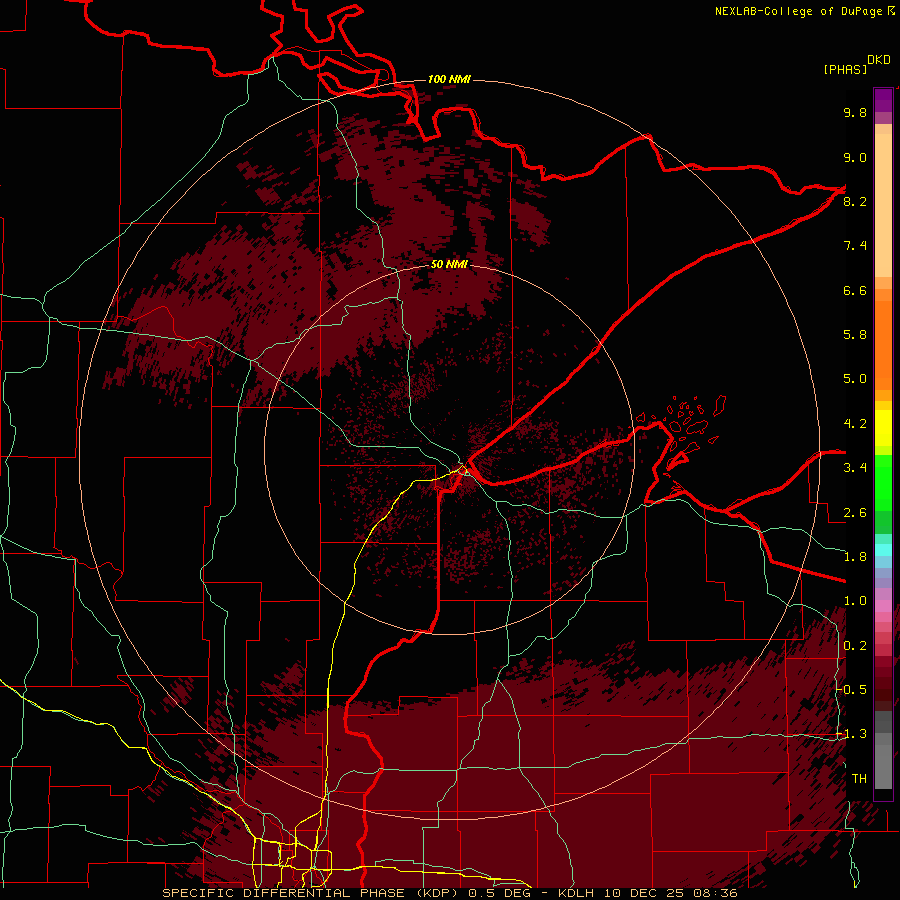The height and width of the screenshot is (900, 900).
Task: Click the TH threshold label
Action: point(859,779)
